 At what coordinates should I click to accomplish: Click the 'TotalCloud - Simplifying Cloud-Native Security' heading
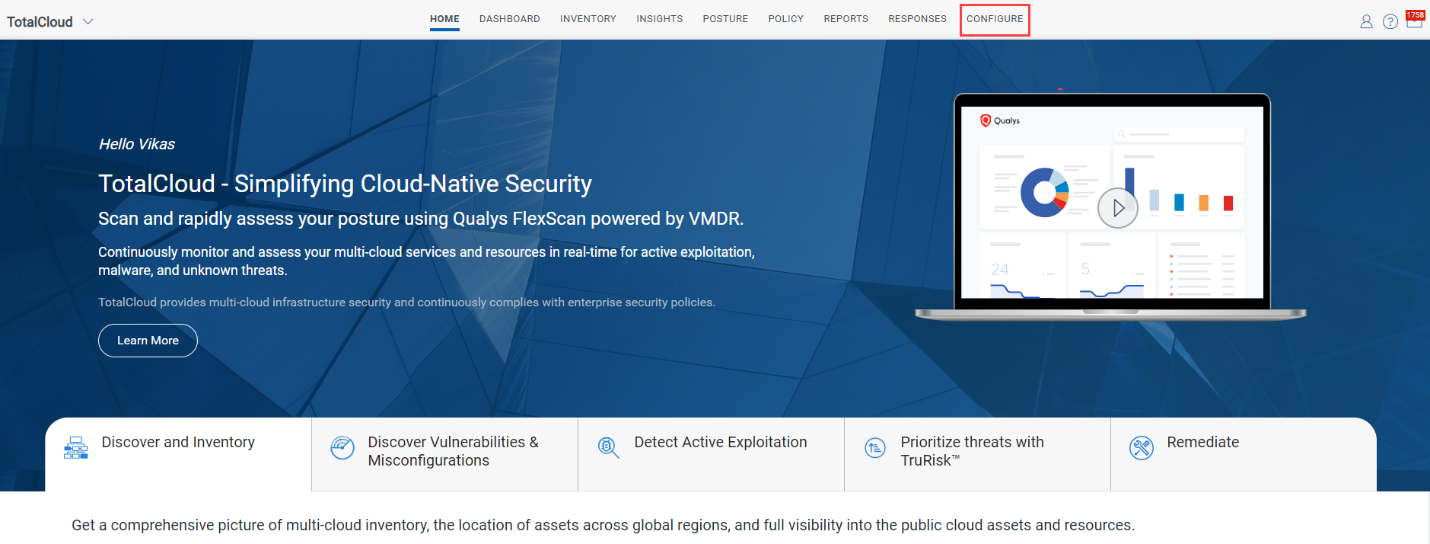pos(345,184)
